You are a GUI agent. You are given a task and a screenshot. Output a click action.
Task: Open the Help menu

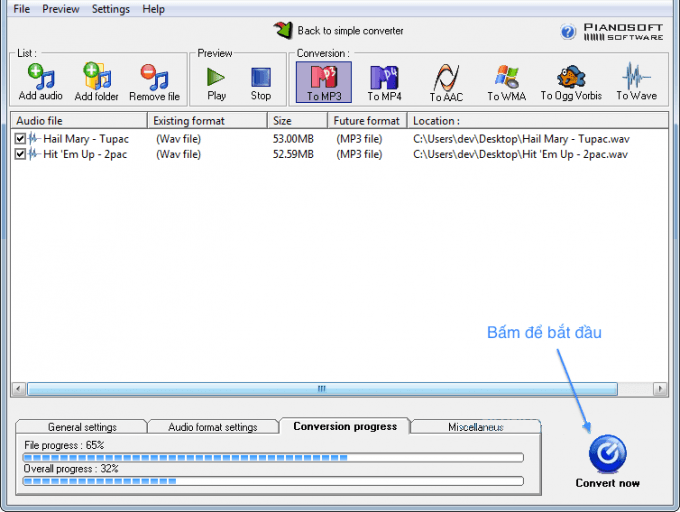pos(154,9)
